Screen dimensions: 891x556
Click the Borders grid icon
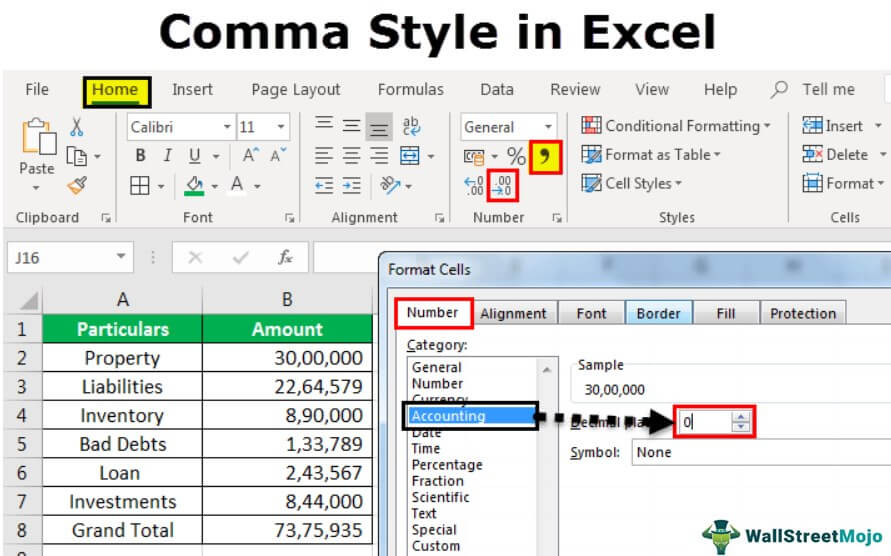pos(140,185)
